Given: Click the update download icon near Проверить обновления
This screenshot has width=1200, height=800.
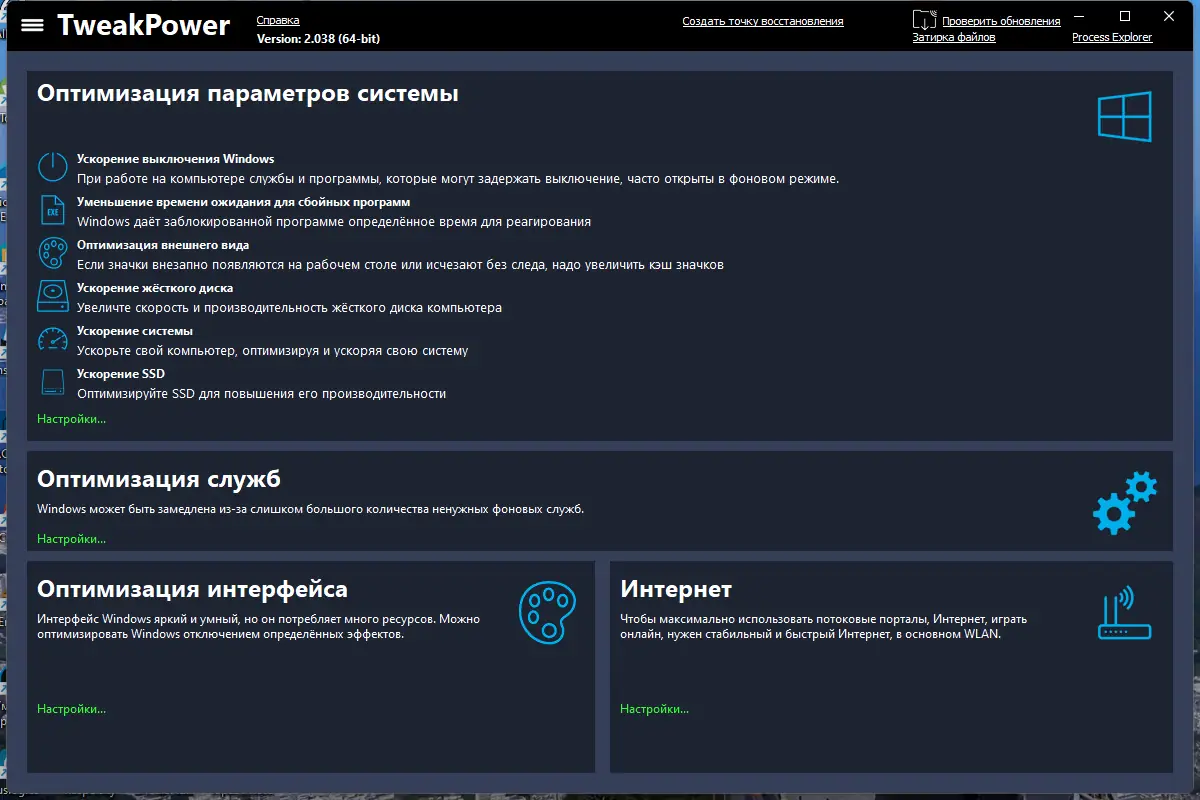Looking at the screenshot, I should [925, 20].
